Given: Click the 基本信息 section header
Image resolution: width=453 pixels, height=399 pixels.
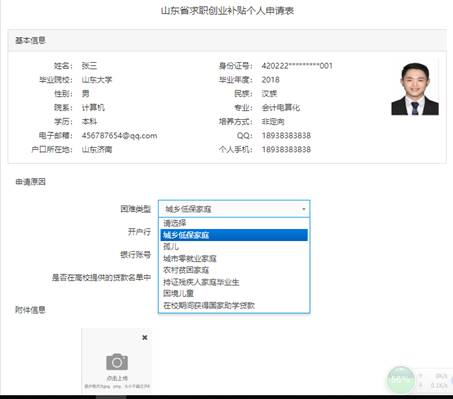Looking at the screenshot, I should click(30, 40).
